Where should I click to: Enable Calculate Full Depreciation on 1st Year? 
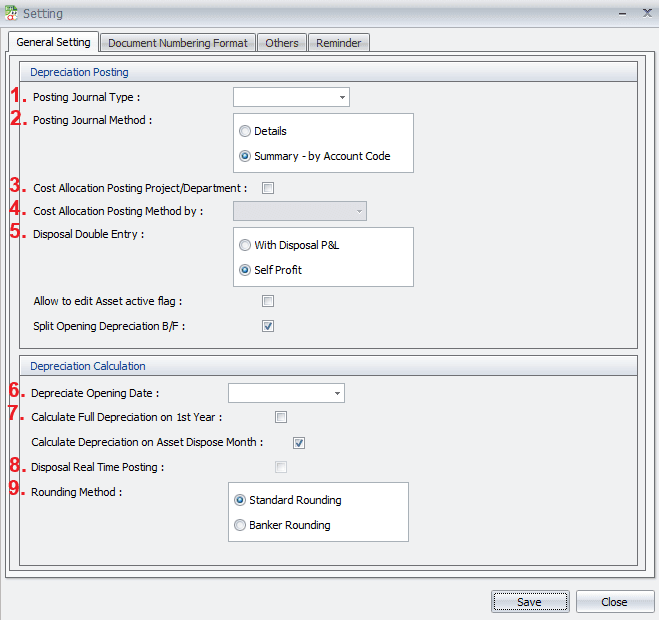[x=281, y=417]
